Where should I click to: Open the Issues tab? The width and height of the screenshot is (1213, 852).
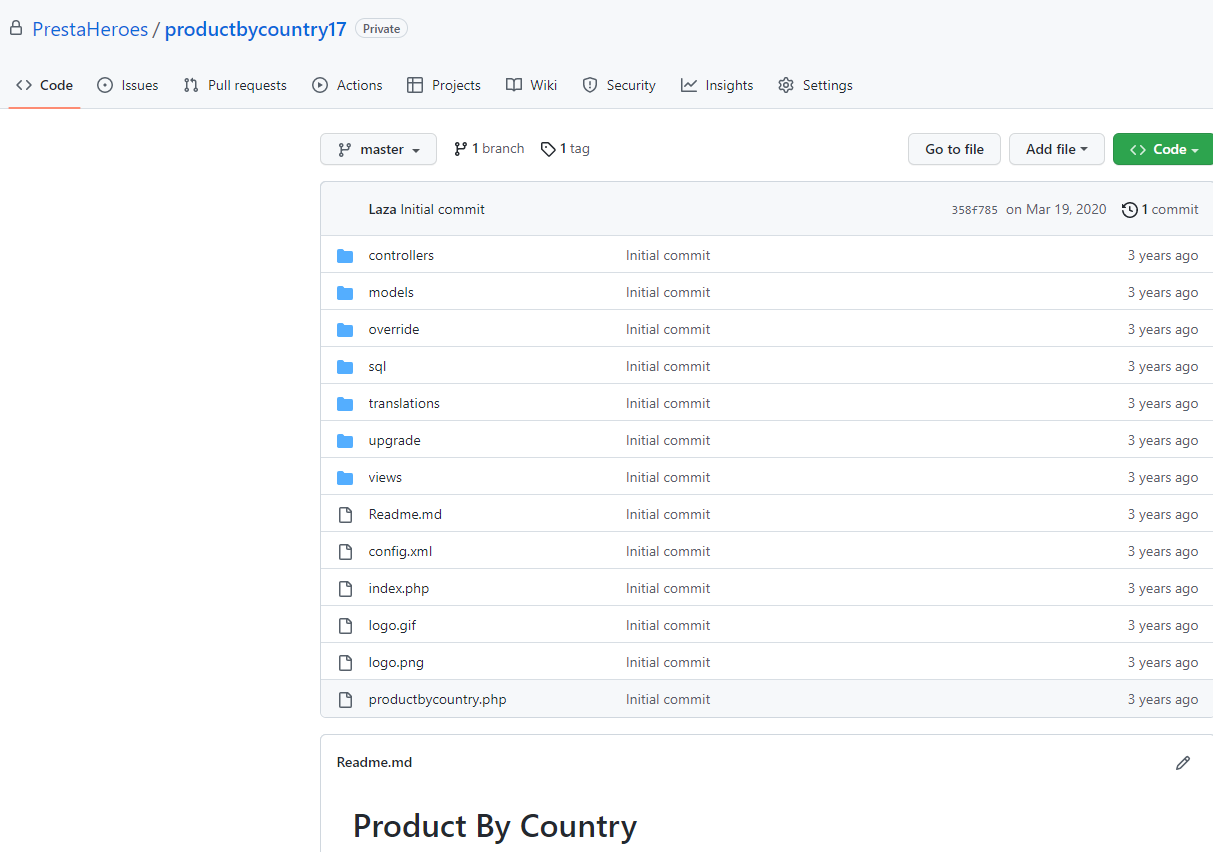pyautogui.click(x=127, y=85)
